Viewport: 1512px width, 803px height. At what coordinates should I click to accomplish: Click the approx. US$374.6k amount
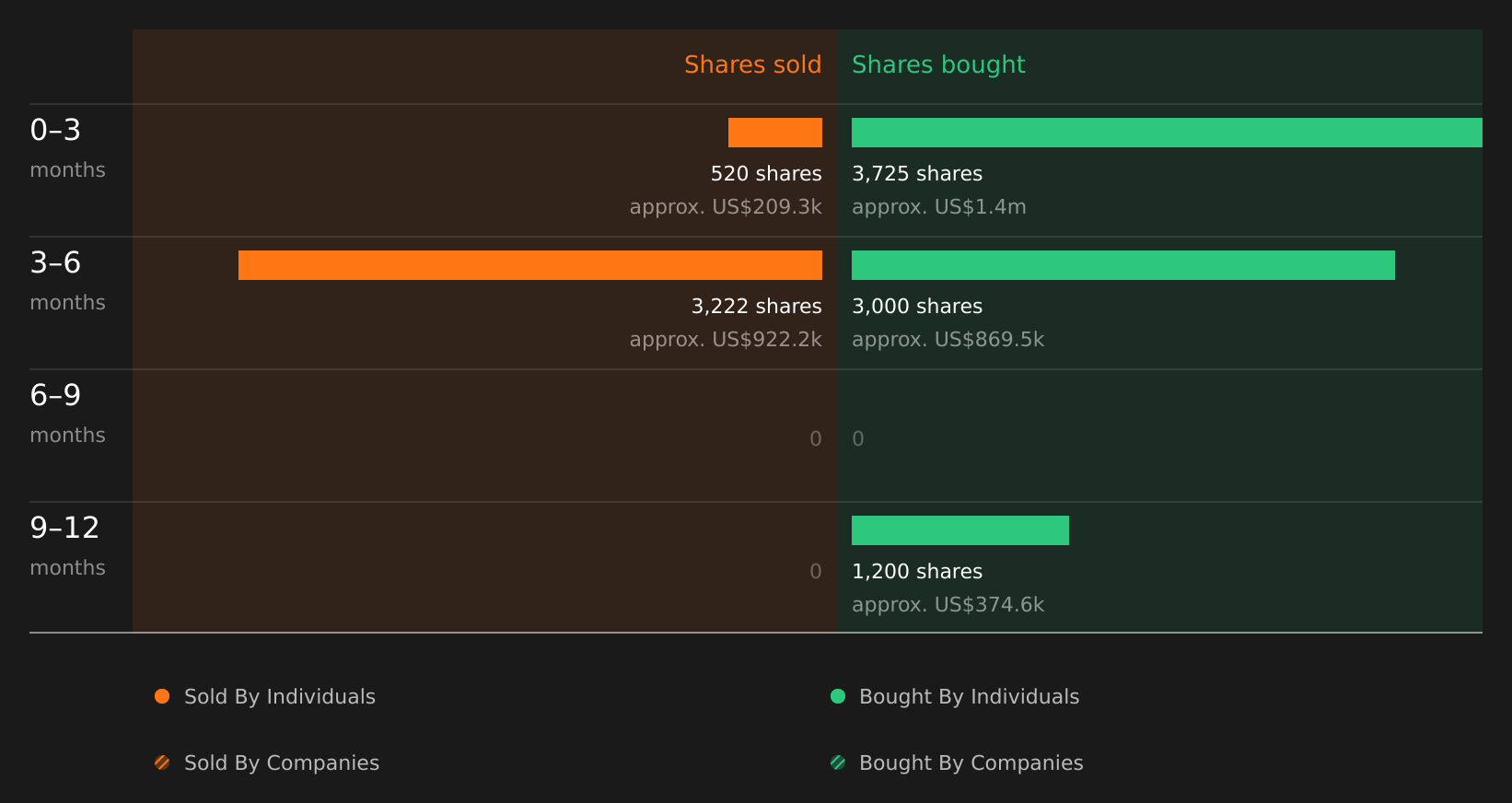pyautogui.click(x=948, y=605)
